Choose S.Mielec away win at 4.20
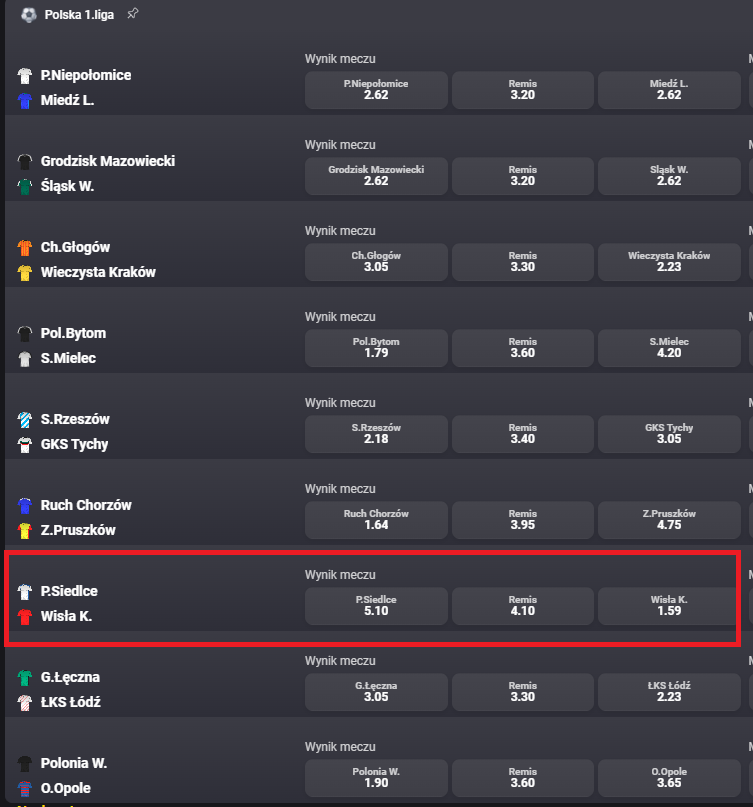The height and width of the screenshot is (807, 753). (669, 348)
